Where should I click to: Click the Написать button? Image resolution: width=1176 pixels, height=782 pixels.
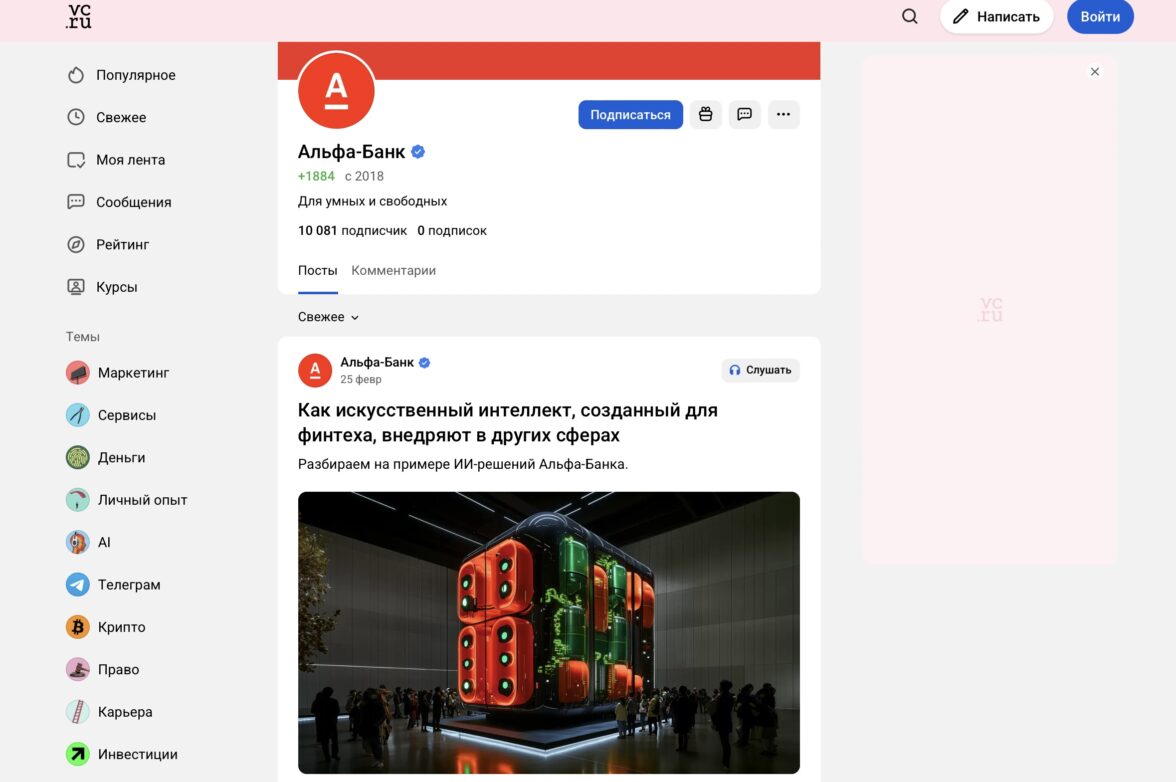996,16
